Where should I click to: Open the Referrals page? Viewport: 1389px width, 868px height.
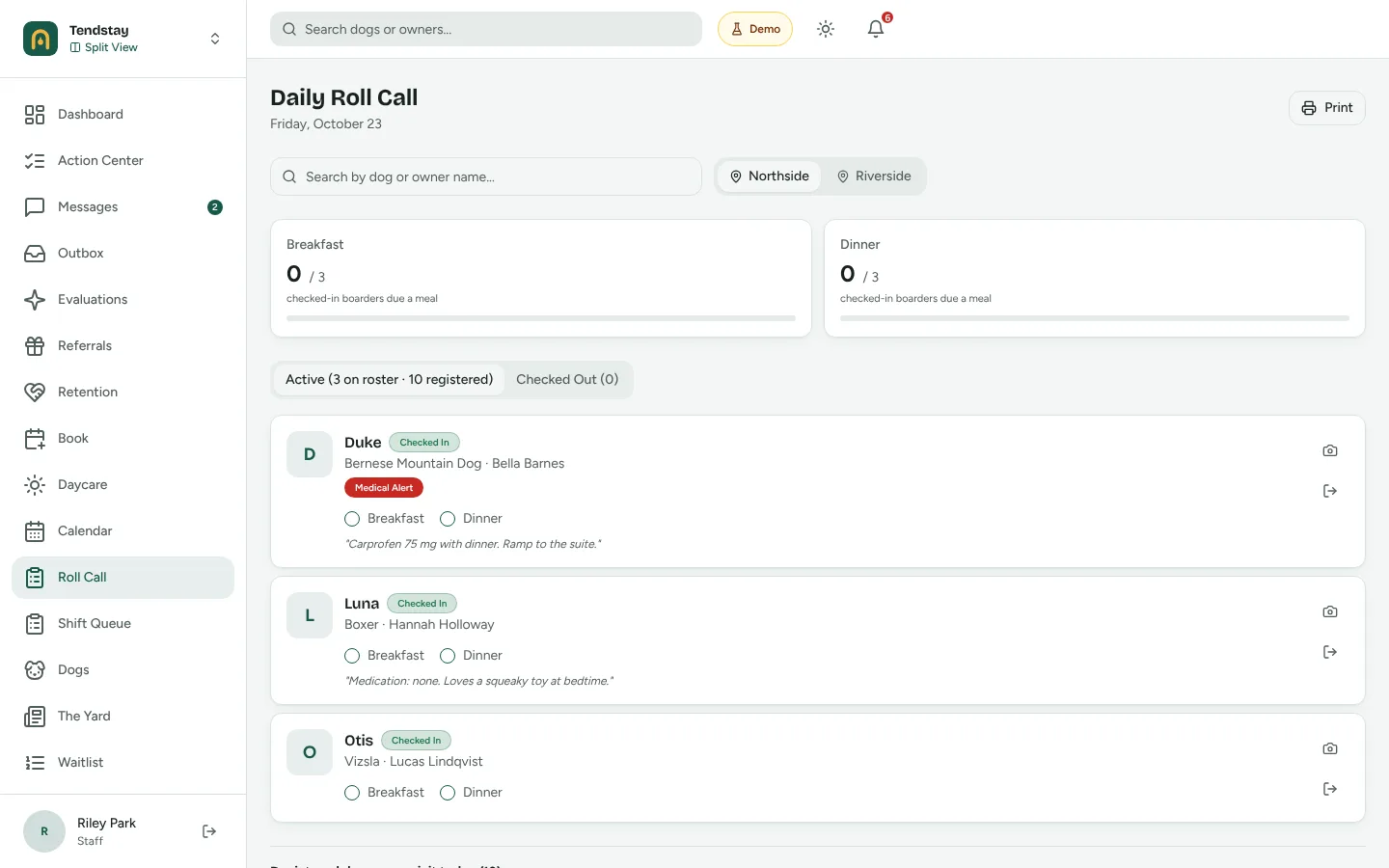[123, 346]
